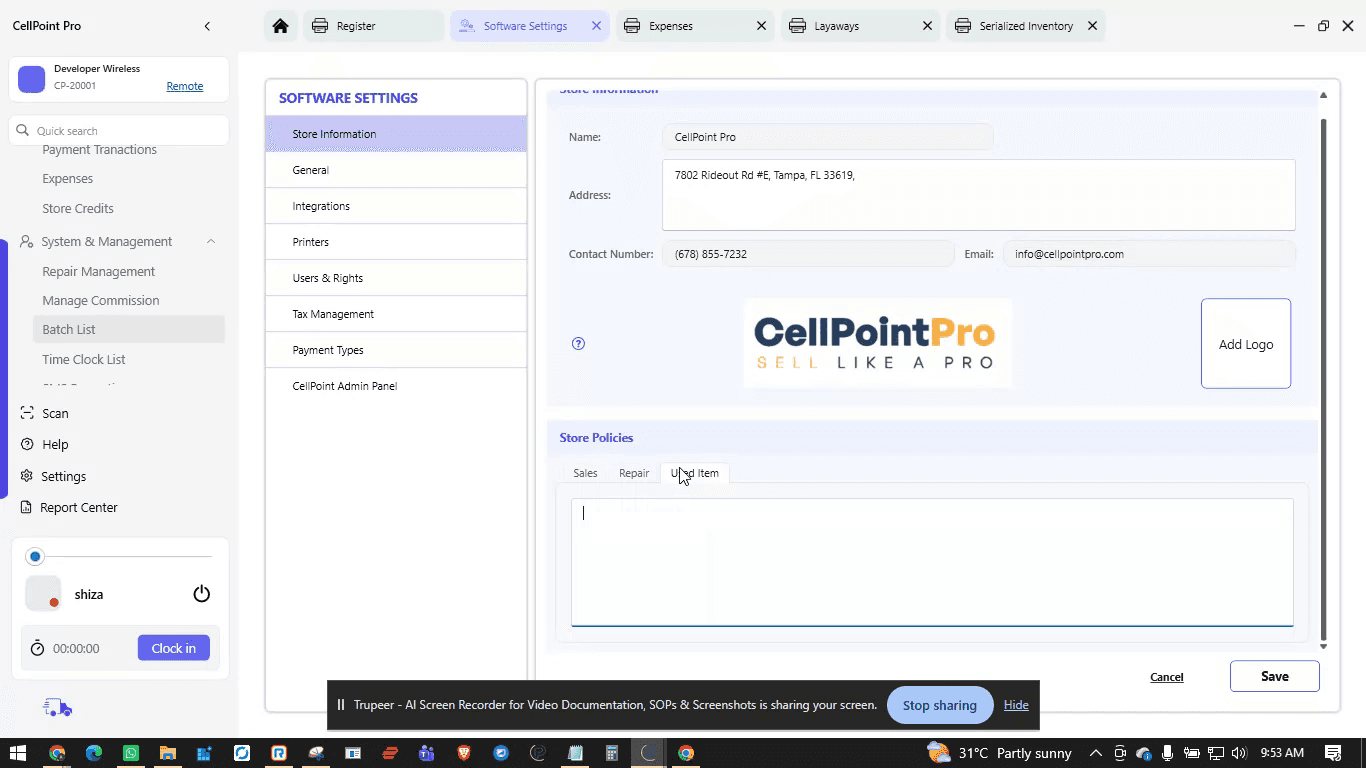Click the settings panel vertical scrollbar
The image size is (1366, 768).
point(1324,380)
